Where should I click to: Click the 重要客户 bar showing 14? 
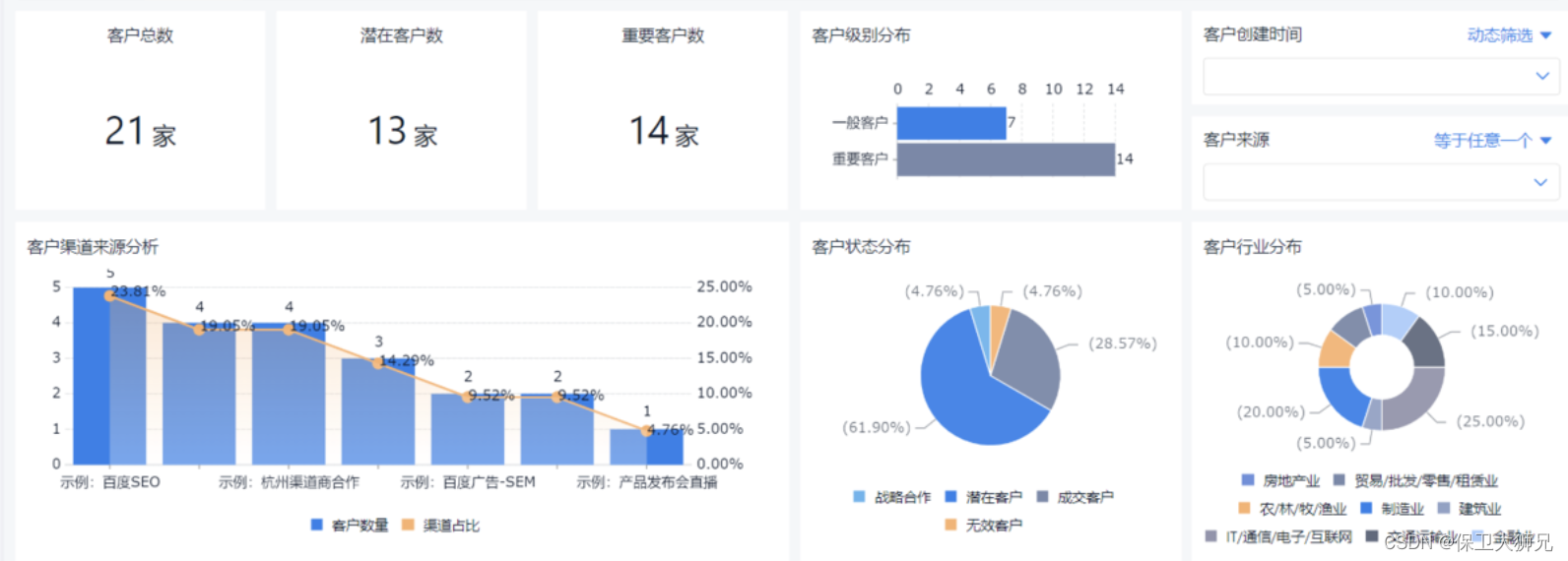tap(1006, 159)
